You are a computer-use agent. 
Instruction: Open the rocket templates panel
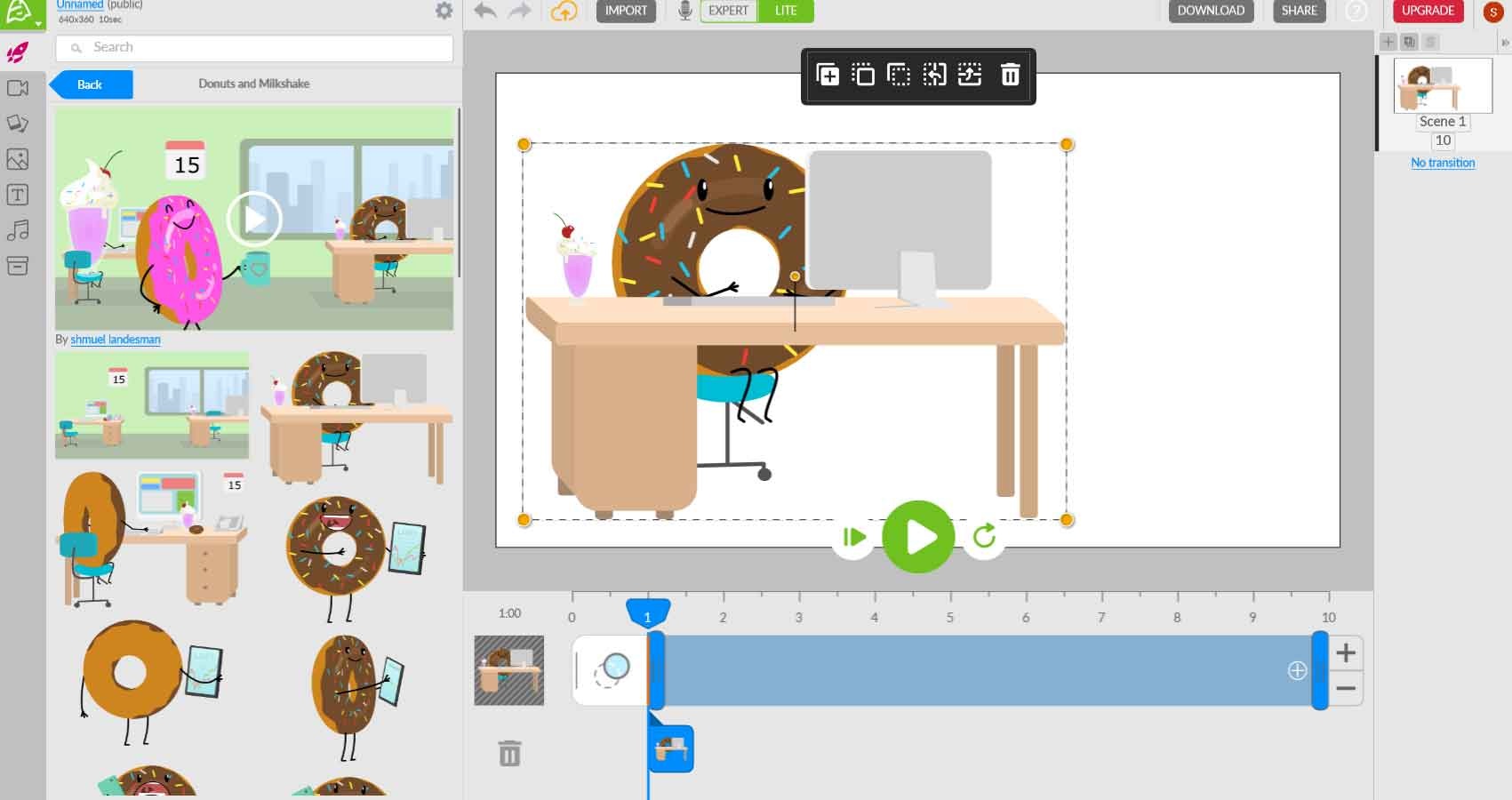[18, 52]
